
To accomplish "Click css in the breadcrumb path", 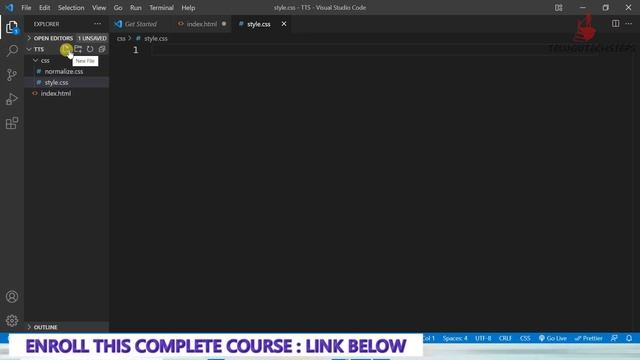I will click(x=121, y=38).
